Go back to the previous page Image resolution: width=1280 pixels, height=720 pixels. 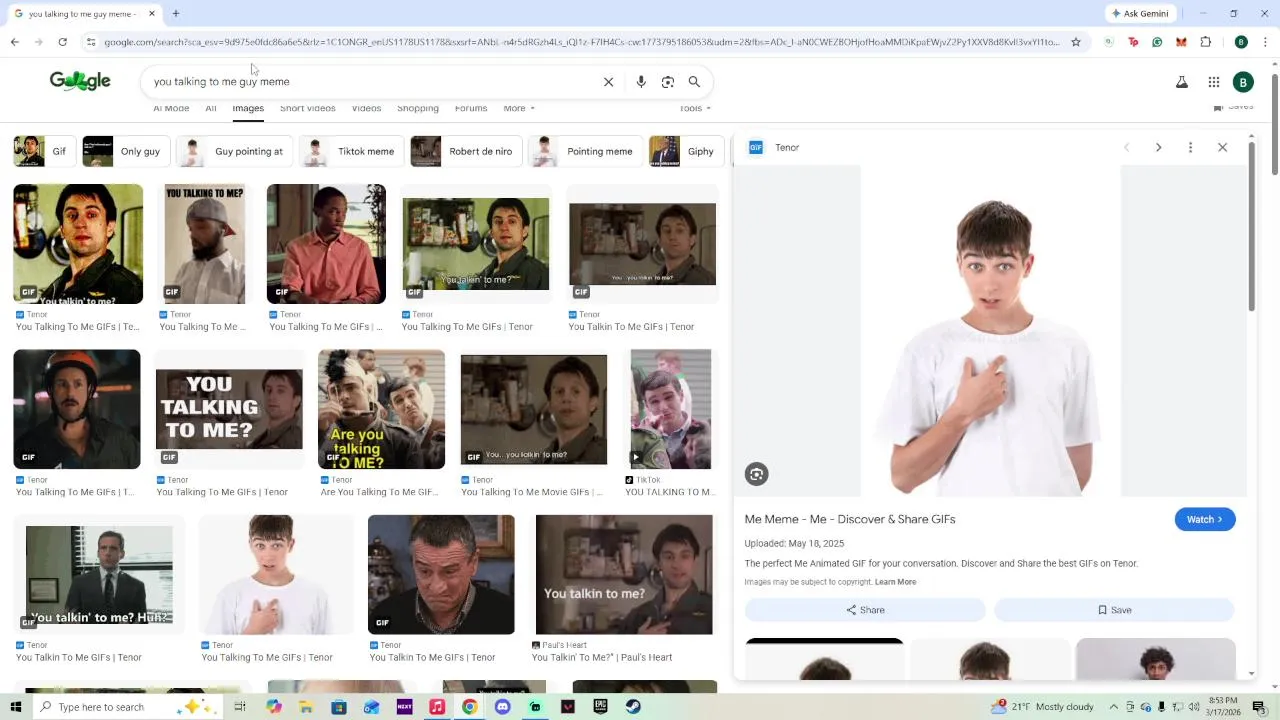point(14,42)
